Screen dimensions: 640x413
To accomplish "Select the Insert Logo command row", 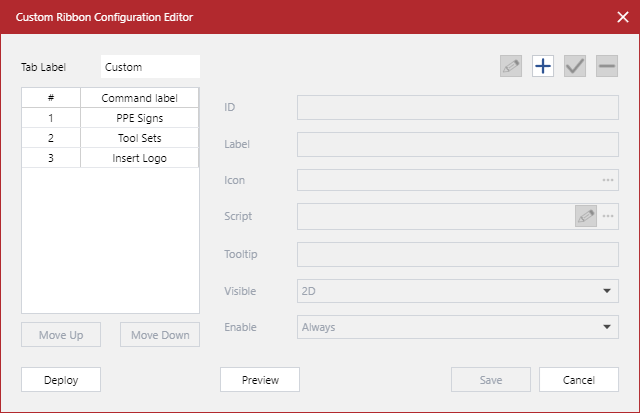I will (139, 158).
